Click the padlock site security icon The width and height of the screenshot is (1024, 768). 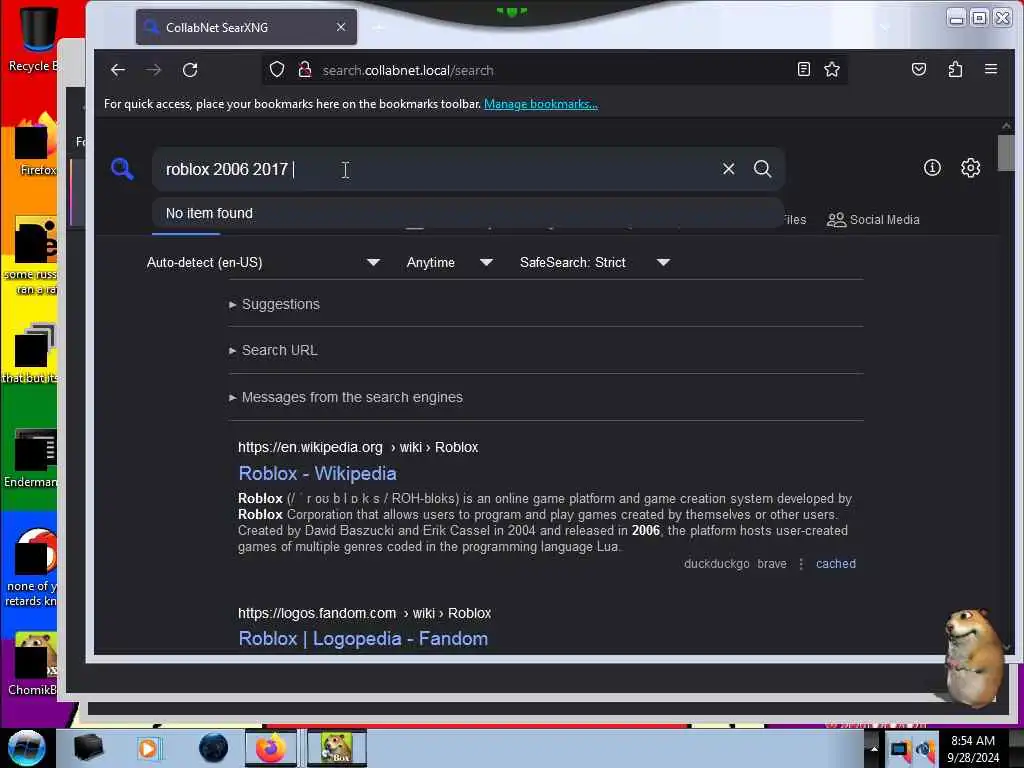click(304, 69)
